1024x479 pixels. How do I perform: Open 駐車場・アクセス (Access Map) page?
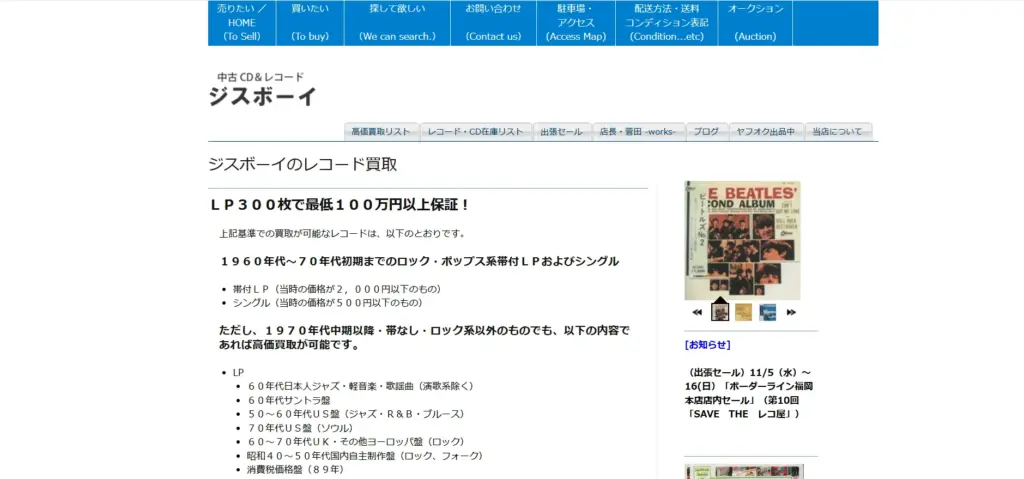coord(575,23)
